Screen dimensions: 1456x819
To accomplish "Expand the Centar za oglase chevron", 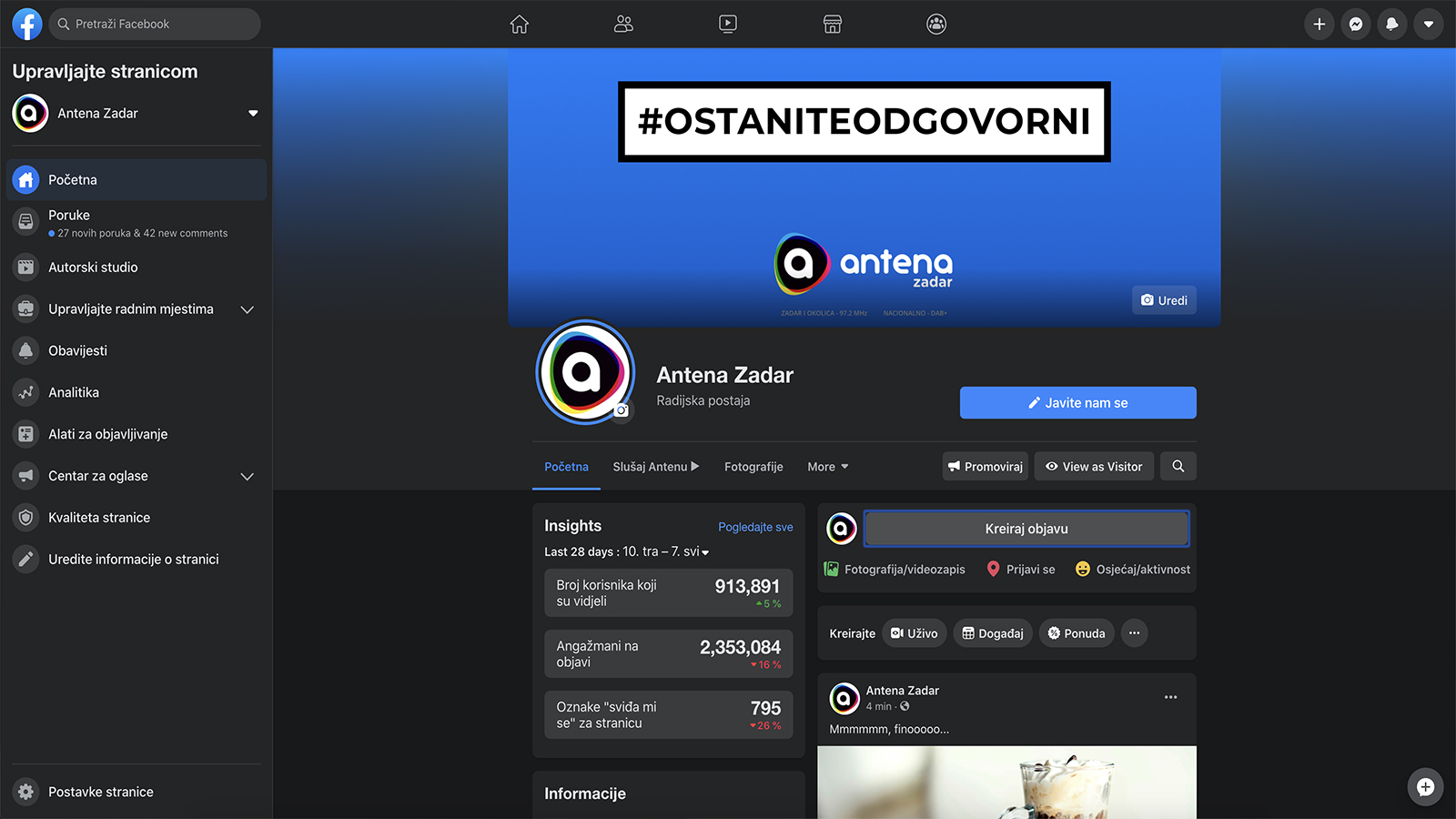I will coord(247,476).
